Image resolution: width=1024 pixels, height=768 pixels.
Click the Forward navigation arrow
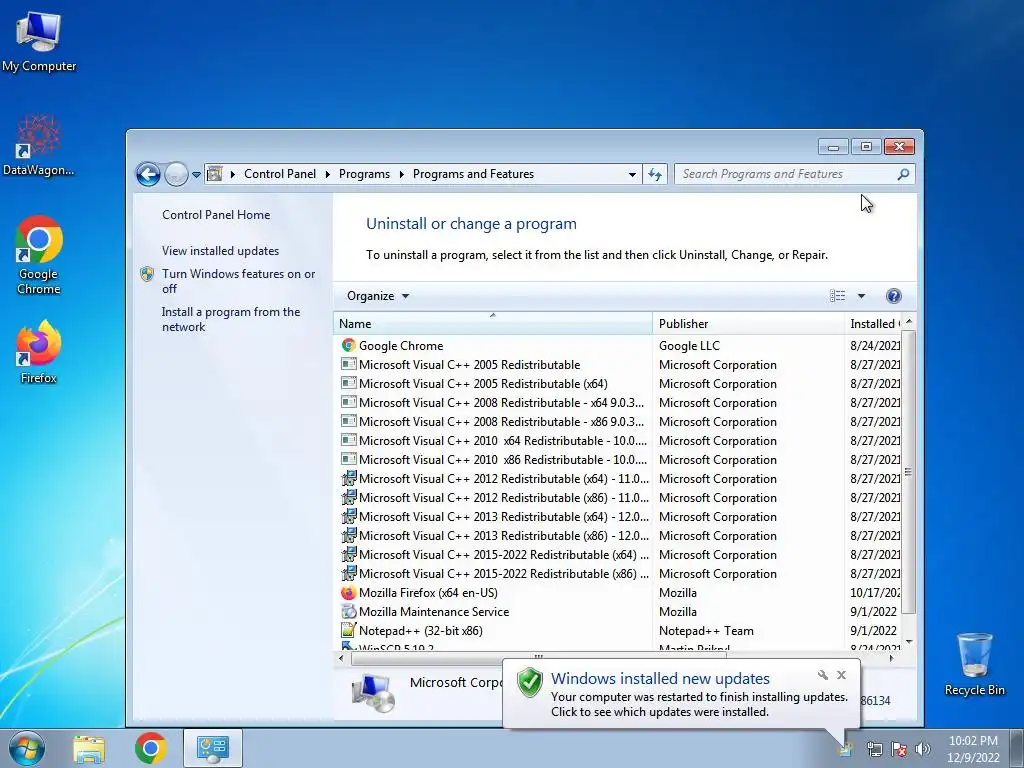(176, 174)
